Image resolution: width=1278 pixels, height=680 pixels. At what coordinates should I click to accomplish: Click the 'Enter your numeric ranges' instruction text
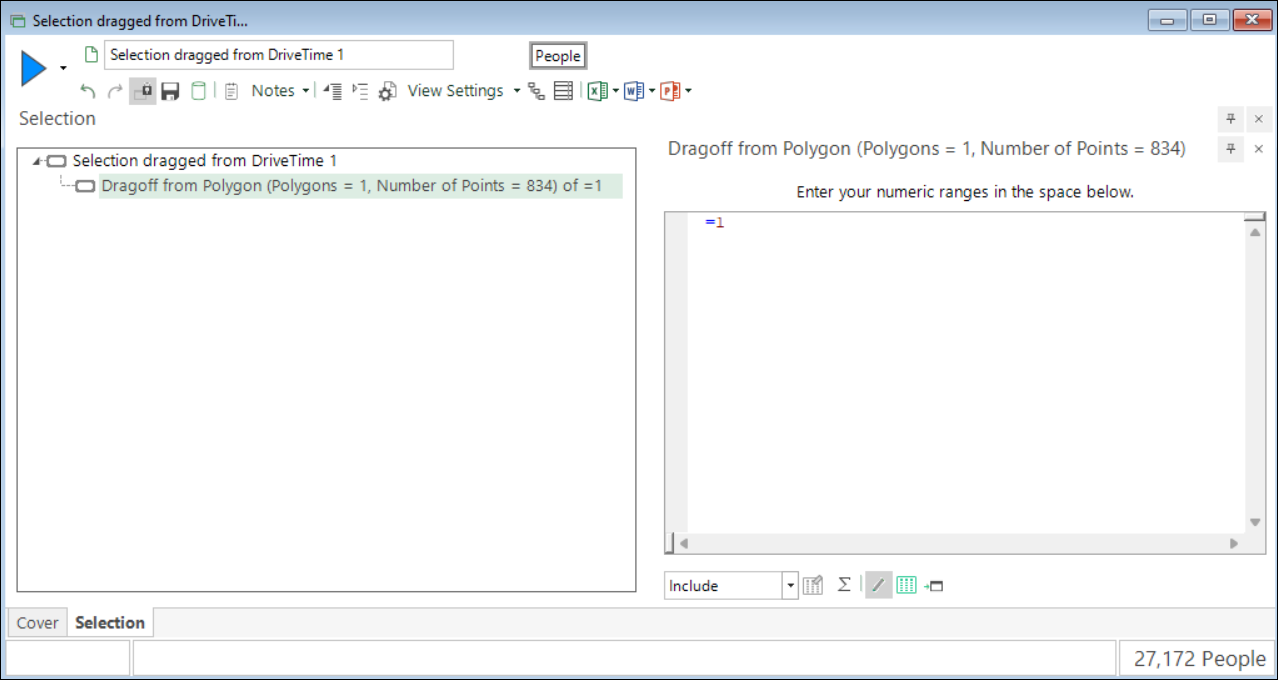(x=965, y=192)
